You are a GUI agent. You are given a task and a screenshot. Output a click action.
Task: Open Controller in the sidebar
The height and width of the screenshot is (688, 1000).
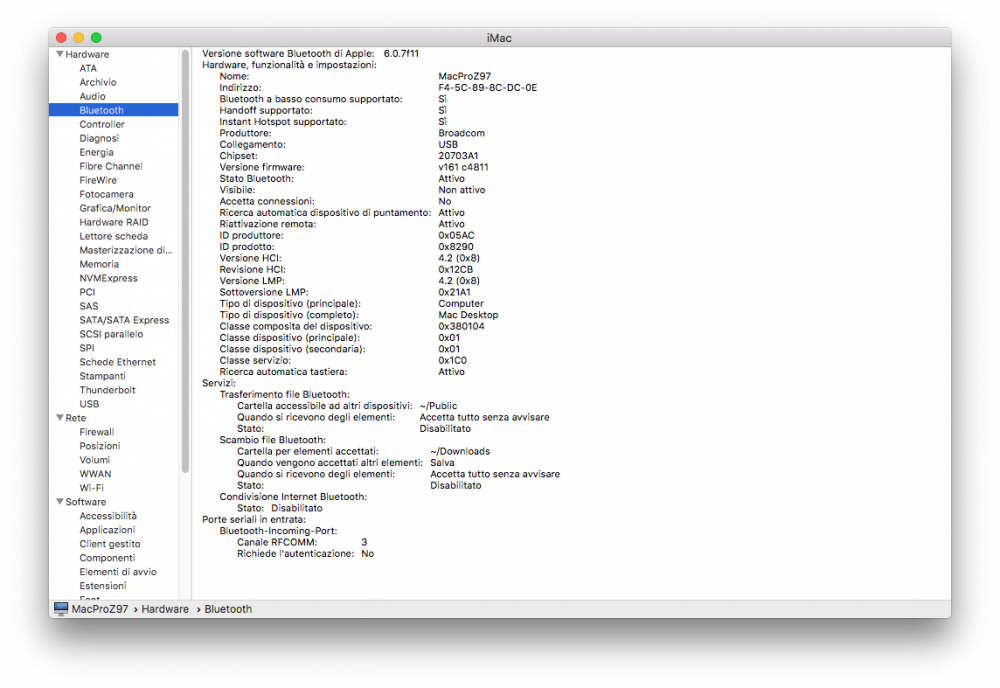coord(102,124)
